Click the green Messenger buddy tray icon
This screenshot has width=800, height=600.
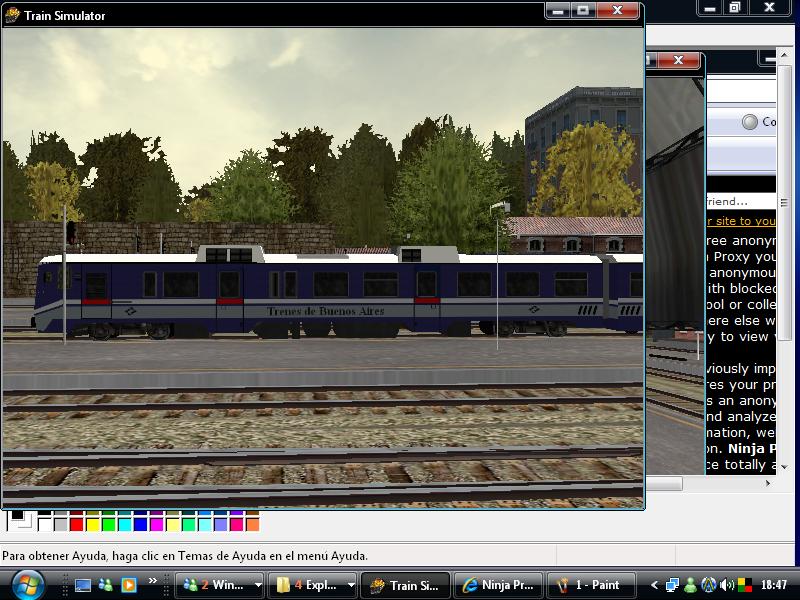click(690, 585)
